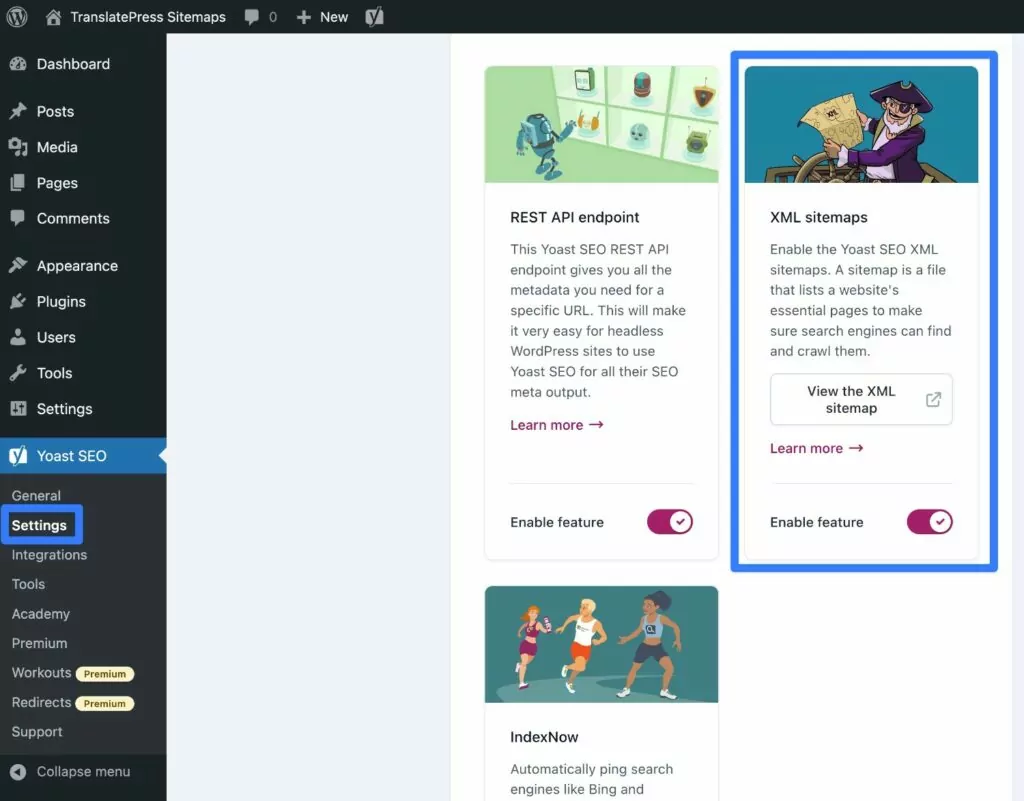1024x801 pixels.
Task: Click the Plugins plug icon
Action: coord(18,301)
